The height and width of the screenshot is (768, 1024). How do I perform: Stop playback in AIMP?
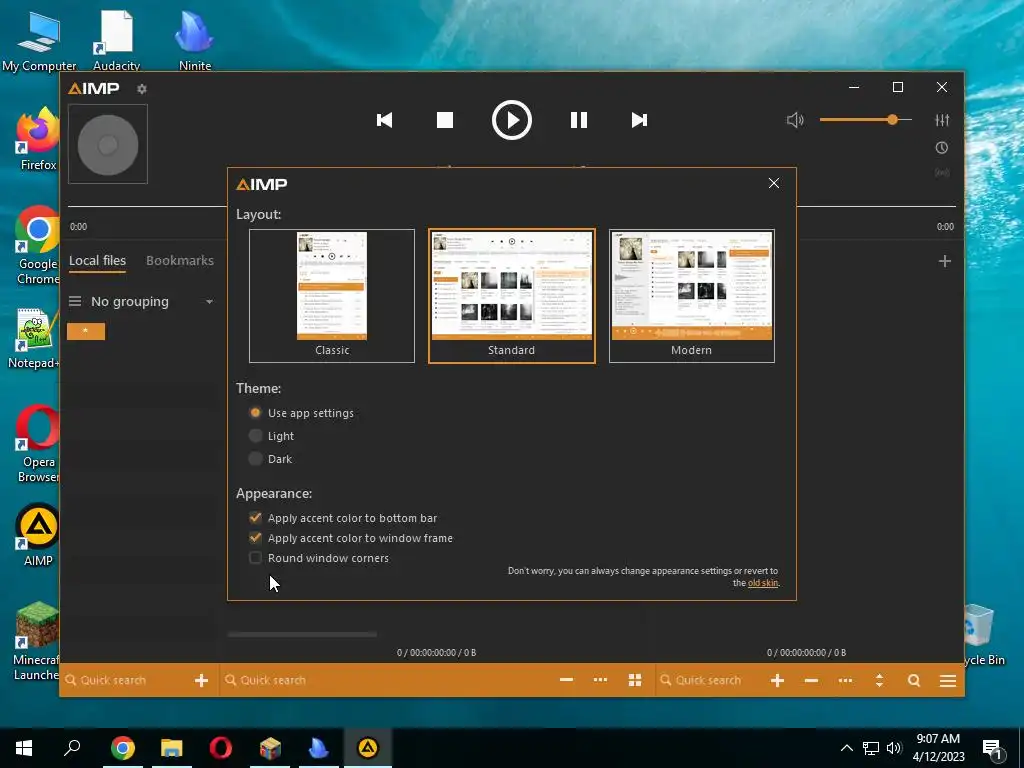click(445, 120)
